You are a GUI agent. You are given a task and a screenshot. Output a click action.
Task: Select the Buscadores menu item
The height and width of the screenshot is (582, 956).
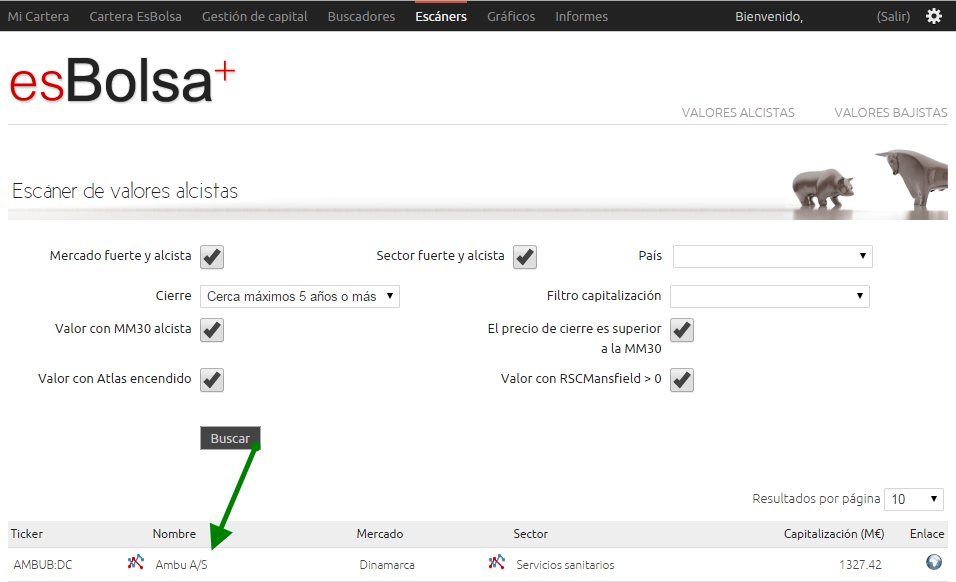coord(362,16)
